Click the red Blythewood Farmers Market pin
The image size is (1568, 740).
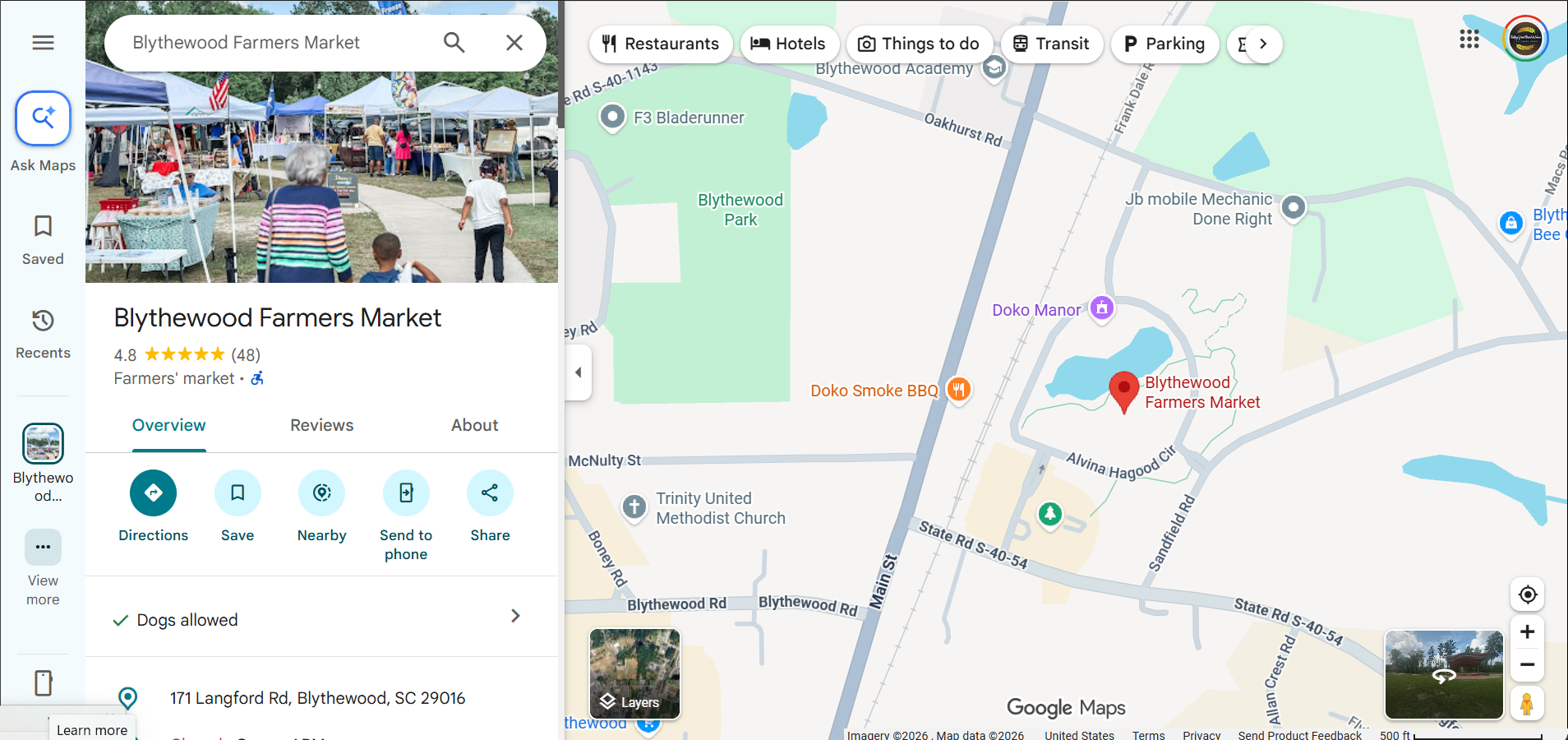[1123, 391]
